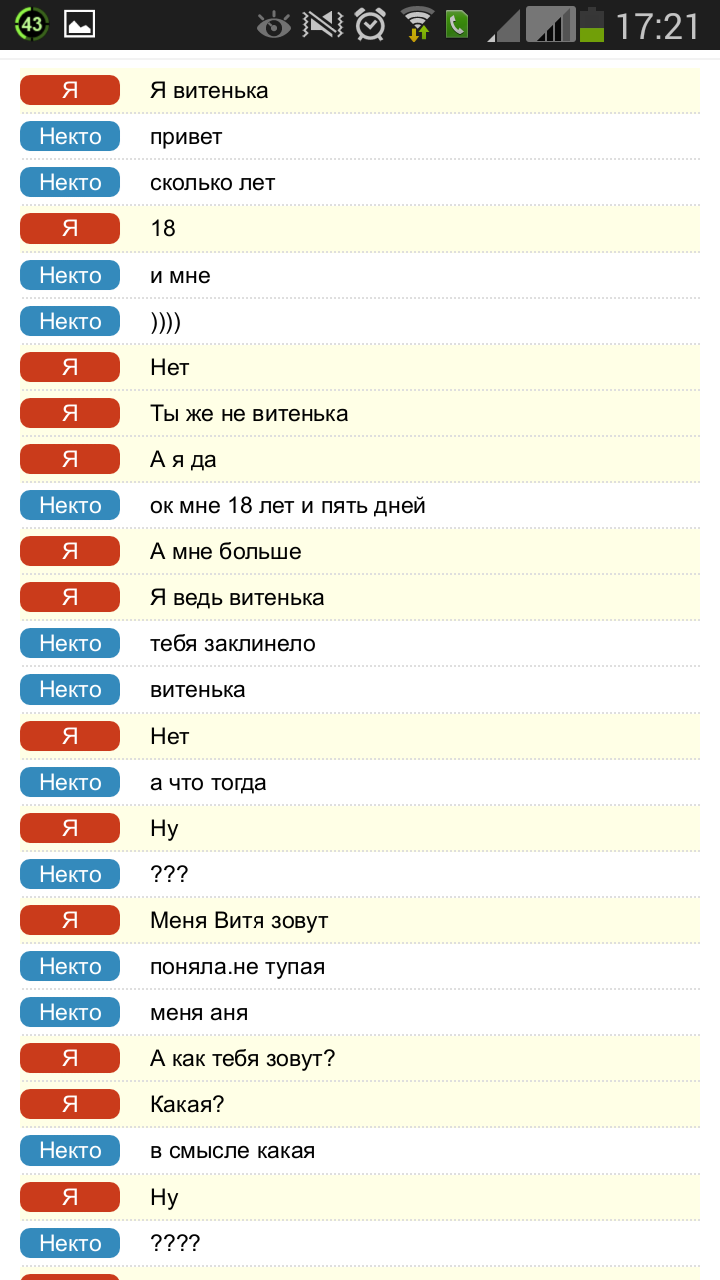720x1280 pixels.
Task: Select the message "Меня Витя зовут"
Action: (x=239, y=920)
